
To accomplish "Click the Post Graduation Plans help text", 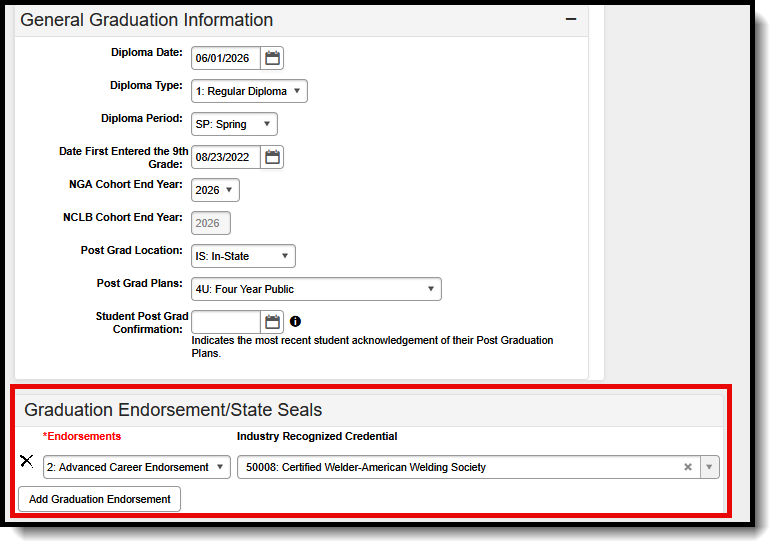I will tap(372, 347).
